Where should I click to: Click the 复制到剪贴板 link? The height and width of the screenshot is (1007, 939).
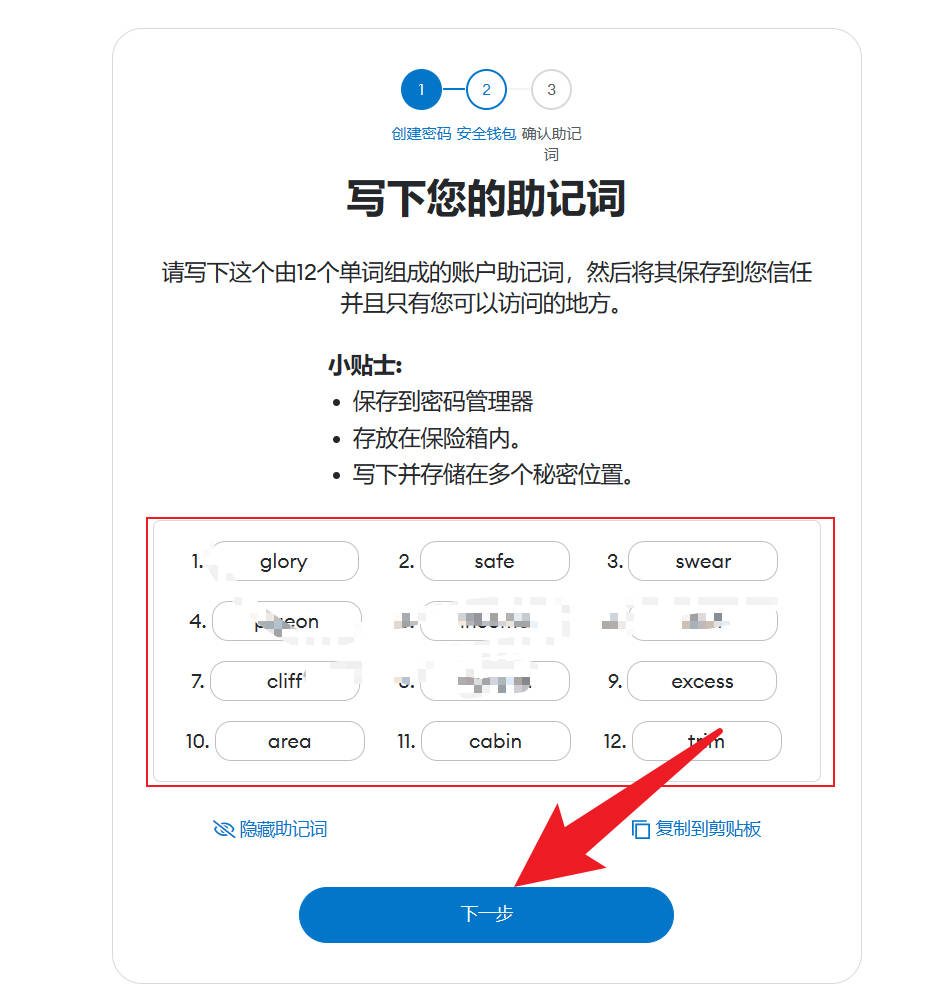point(697,829)
